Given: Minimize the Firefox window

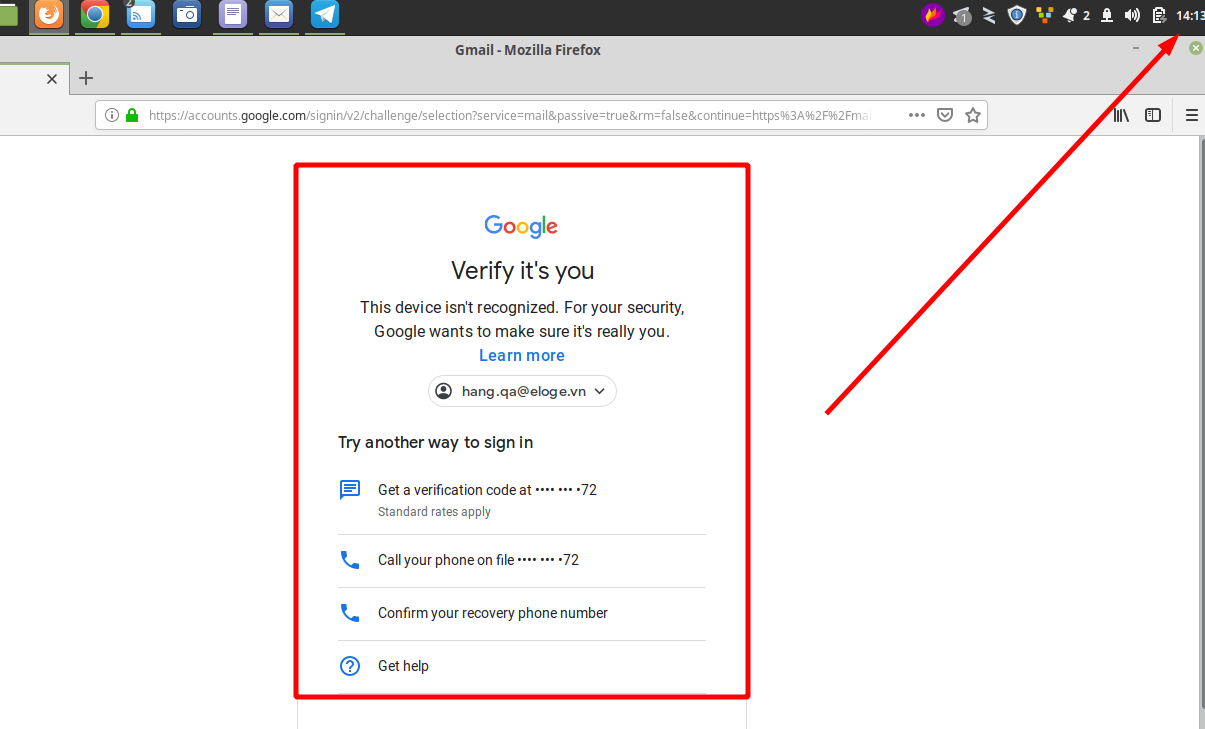Looking at the screenshot, I should point(1136,48).
